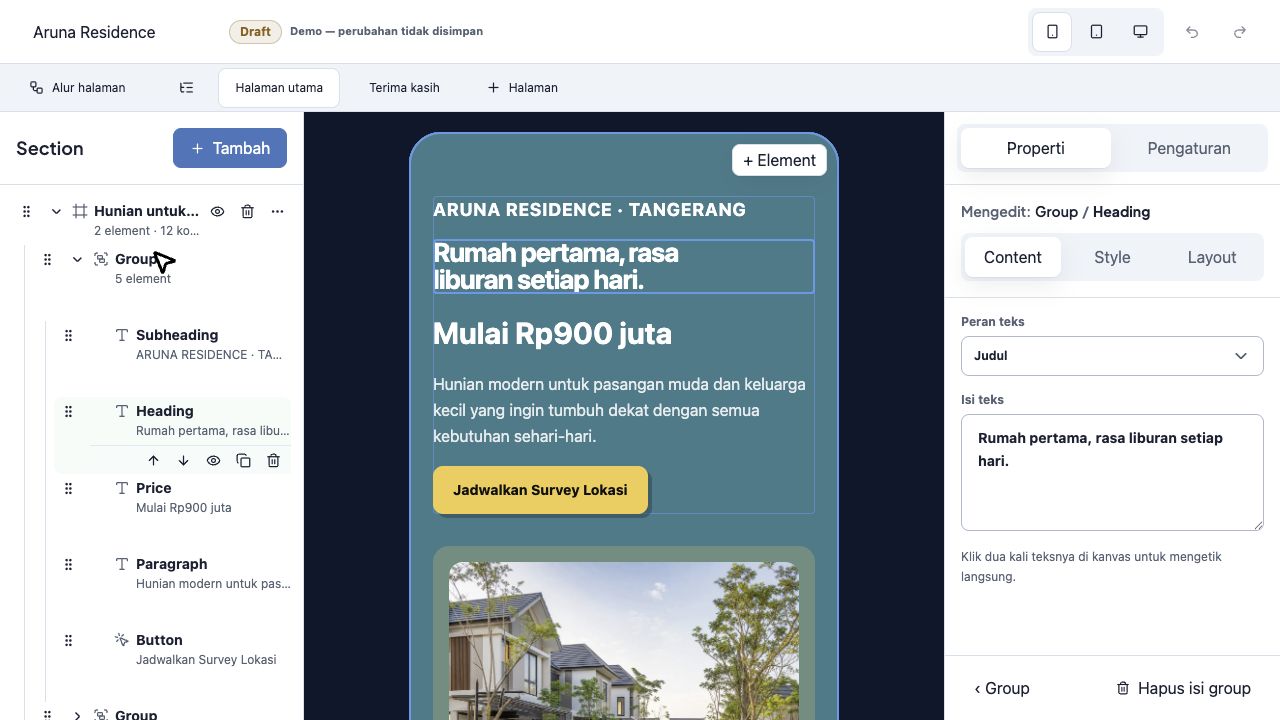Select the canvas heading Rumah pertama, rasa liburan
This screenshot has width=1280, height=720.
pyautogui.click(x=623, y=266)
